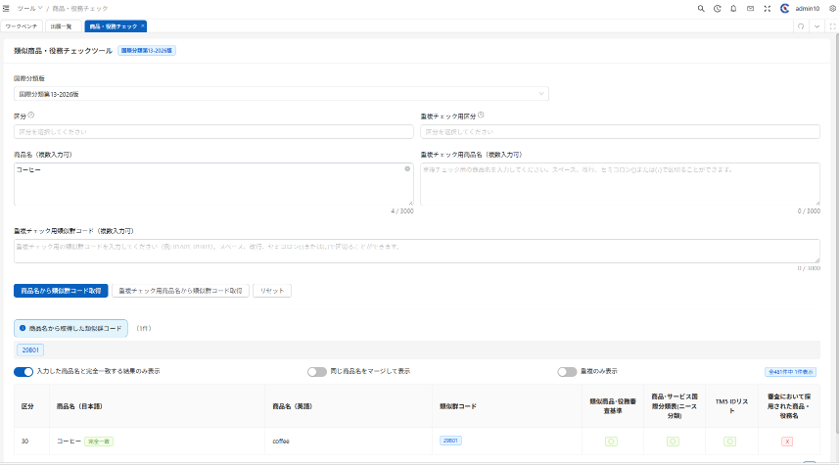
Task: Click help icon beside 区分 label
Action: (x=31, y=115)
